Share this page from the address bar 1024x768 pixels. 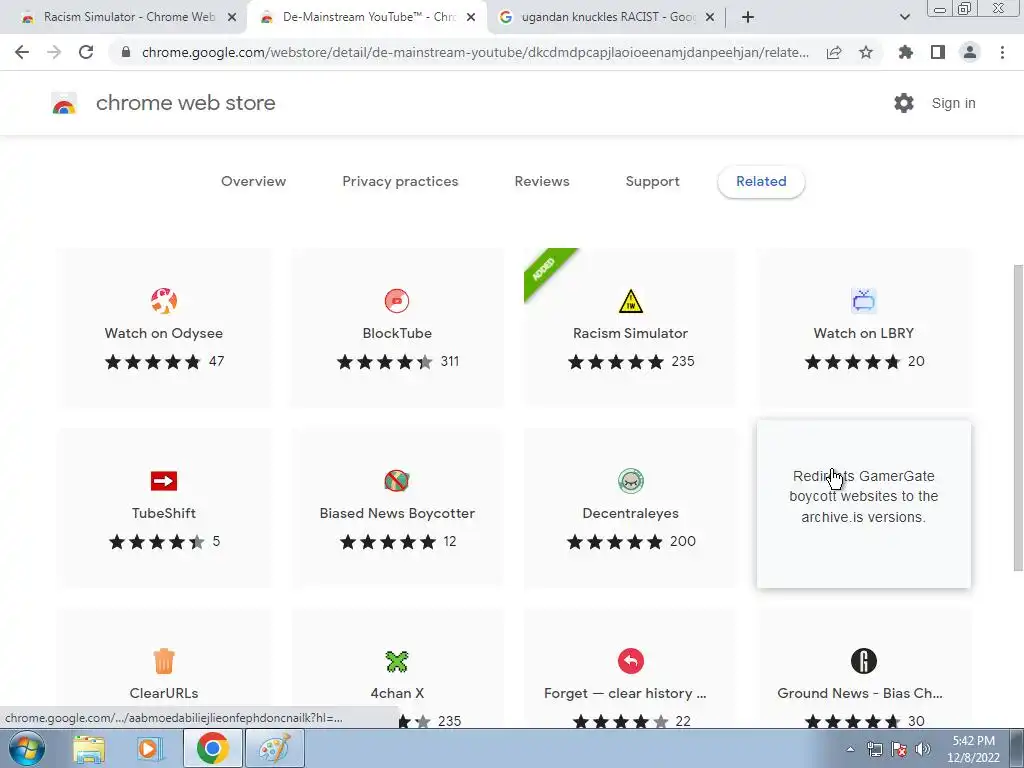coord(834,52)
